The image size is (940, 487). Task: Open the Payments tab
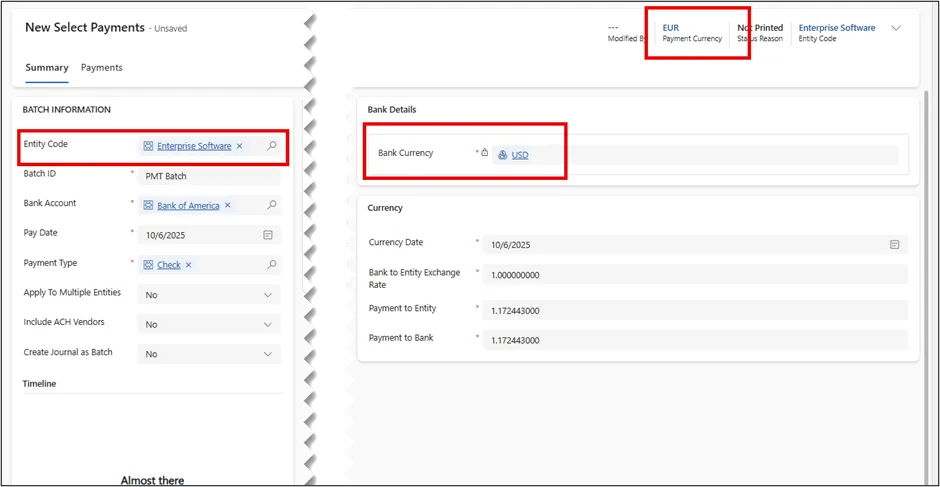(x=101, y=68)
